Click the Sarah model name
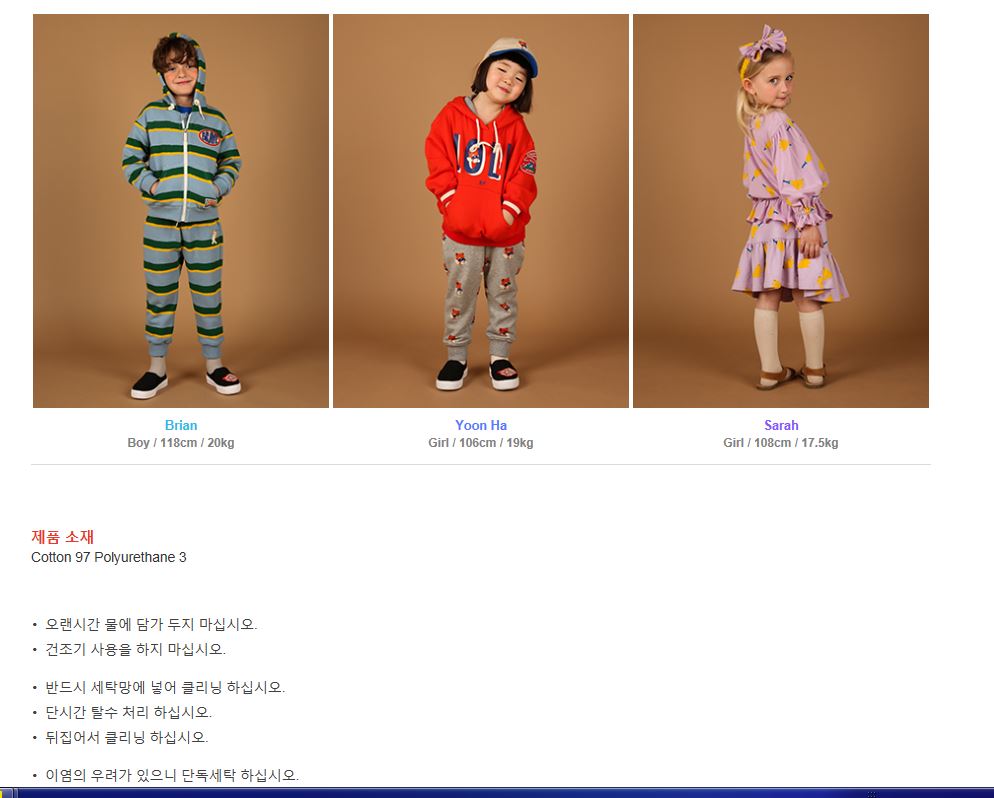The image size is (994, 798). pyautogui.click(x=781, y=425)
